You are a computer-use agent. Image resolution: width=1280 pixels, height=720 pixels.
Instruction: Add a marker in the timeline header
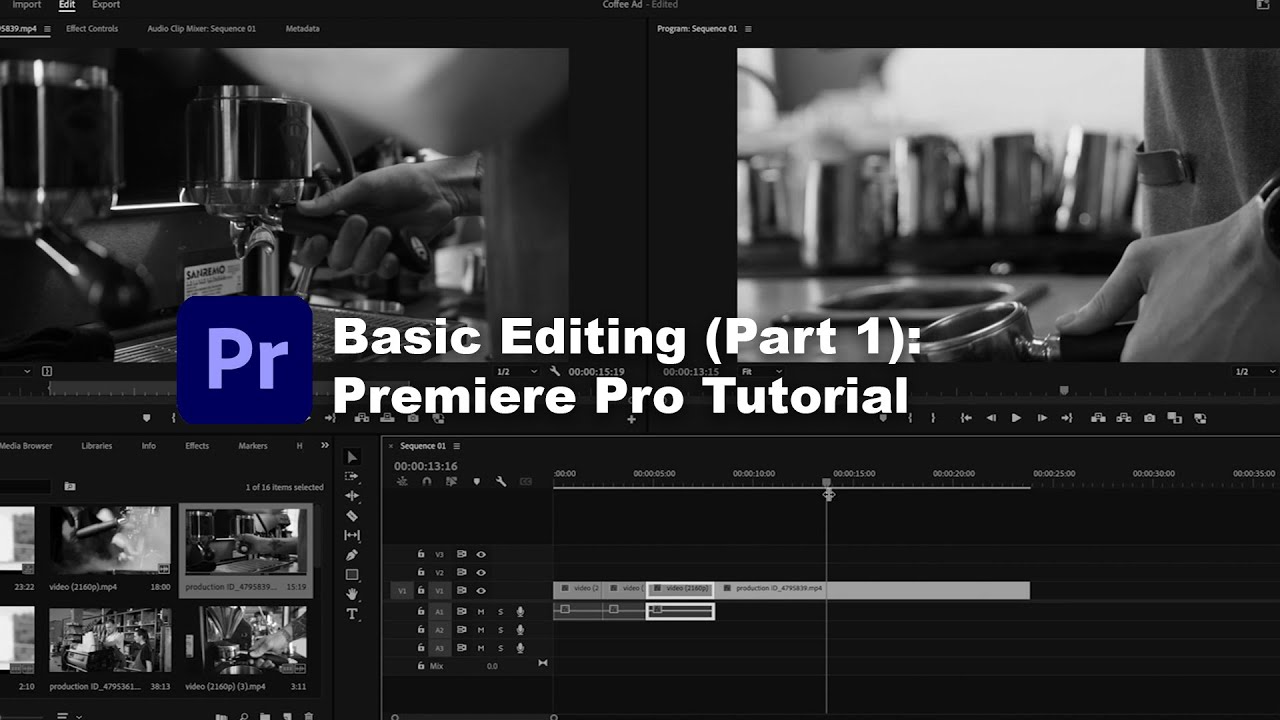476,481
